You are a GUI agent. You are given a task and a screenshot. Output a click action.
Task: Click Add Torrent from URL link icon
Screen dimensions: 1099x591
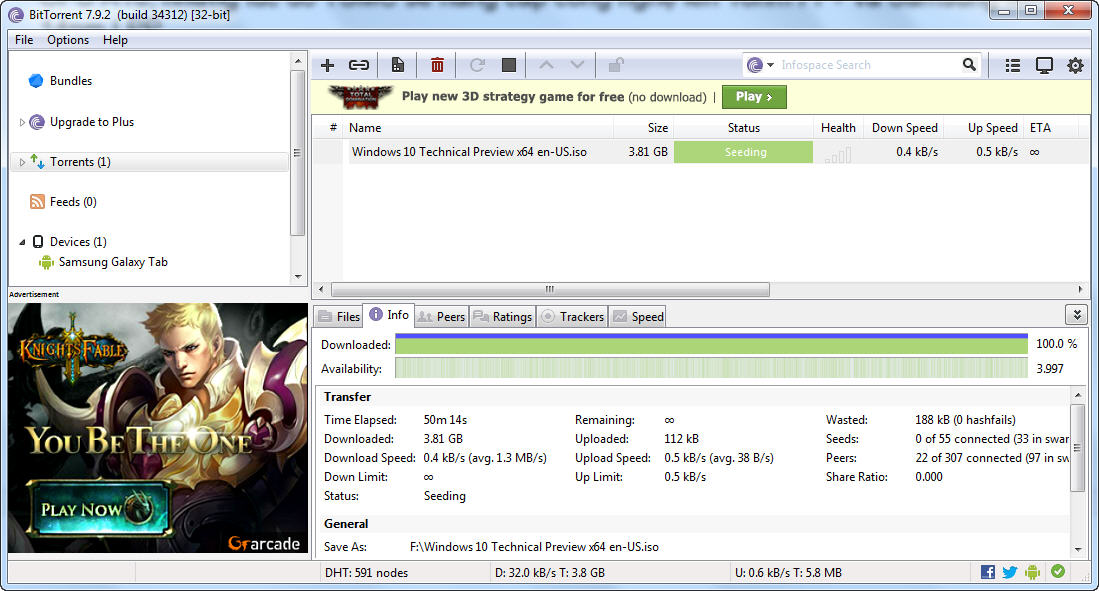point(358,65)
